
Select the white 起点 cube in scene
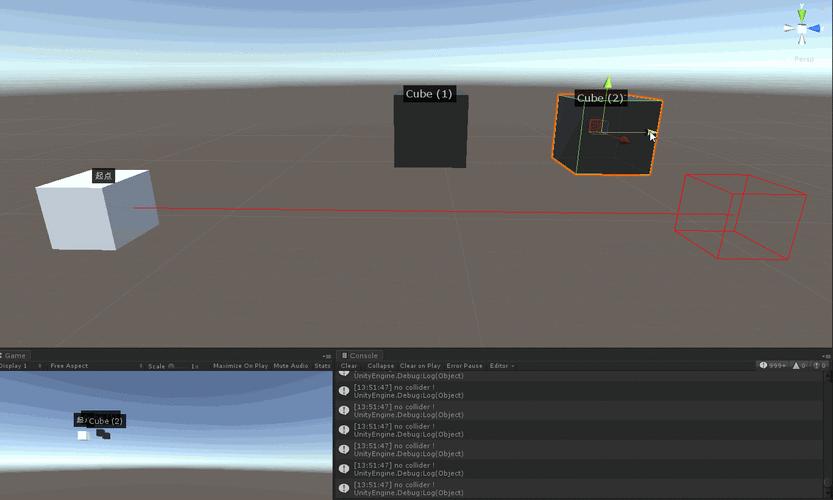[97, 210]
